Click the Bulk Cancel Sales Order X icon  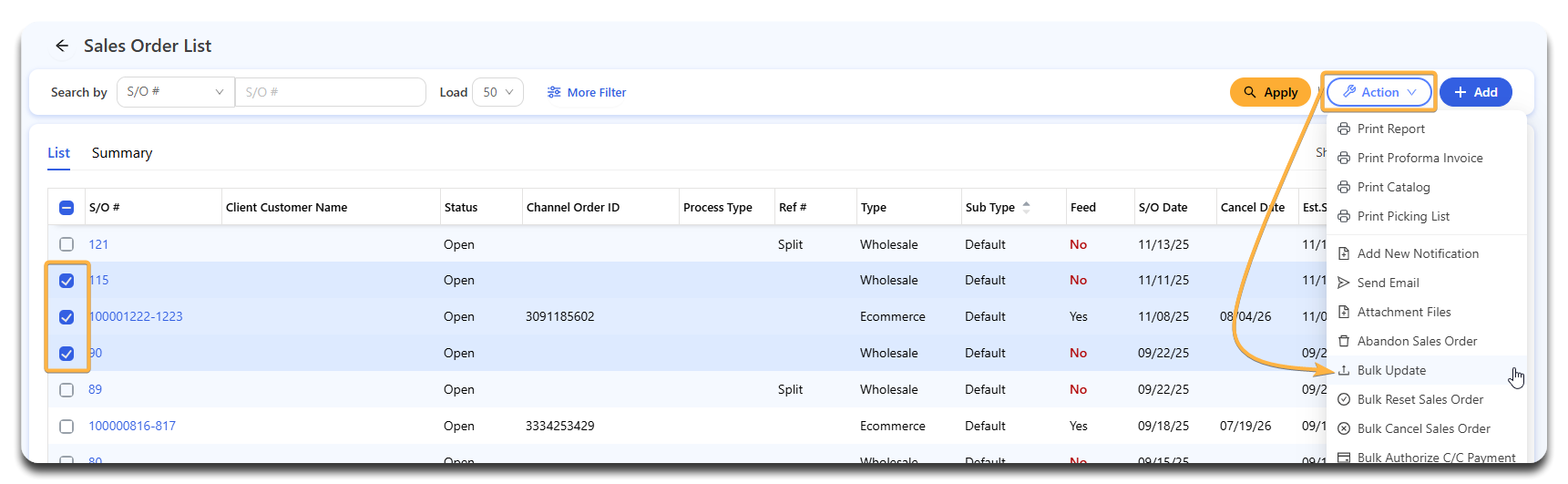click(x=1344, y=429)
